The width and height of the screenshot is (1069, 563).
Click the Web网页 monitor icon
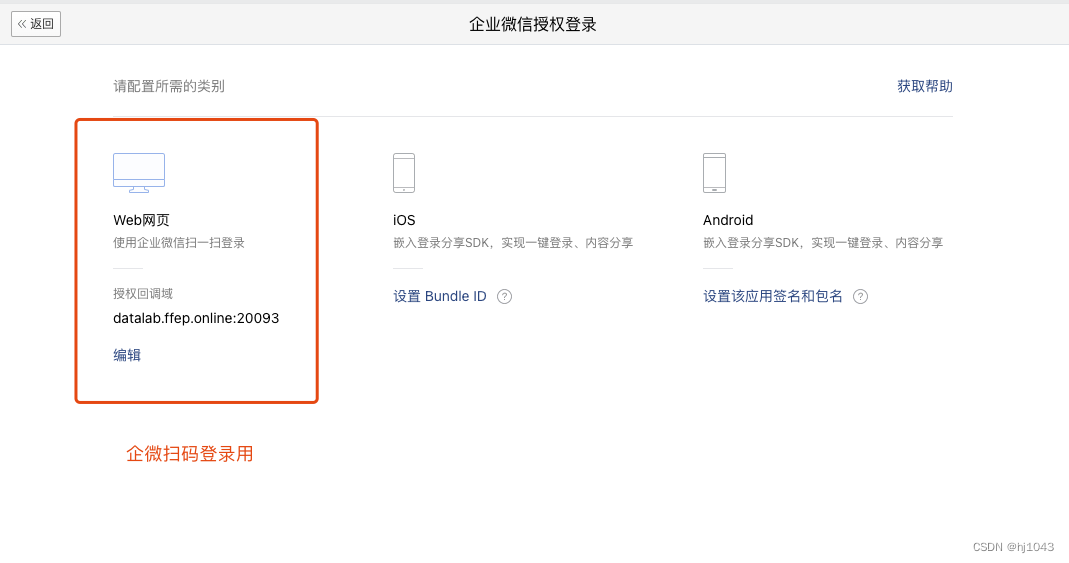pos(139,173)
